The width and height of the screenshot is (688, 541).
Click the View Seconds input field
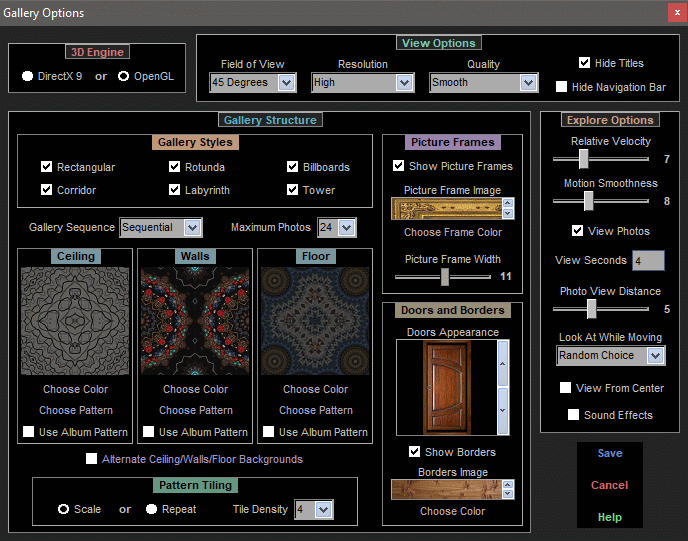(x=648, y=261)
